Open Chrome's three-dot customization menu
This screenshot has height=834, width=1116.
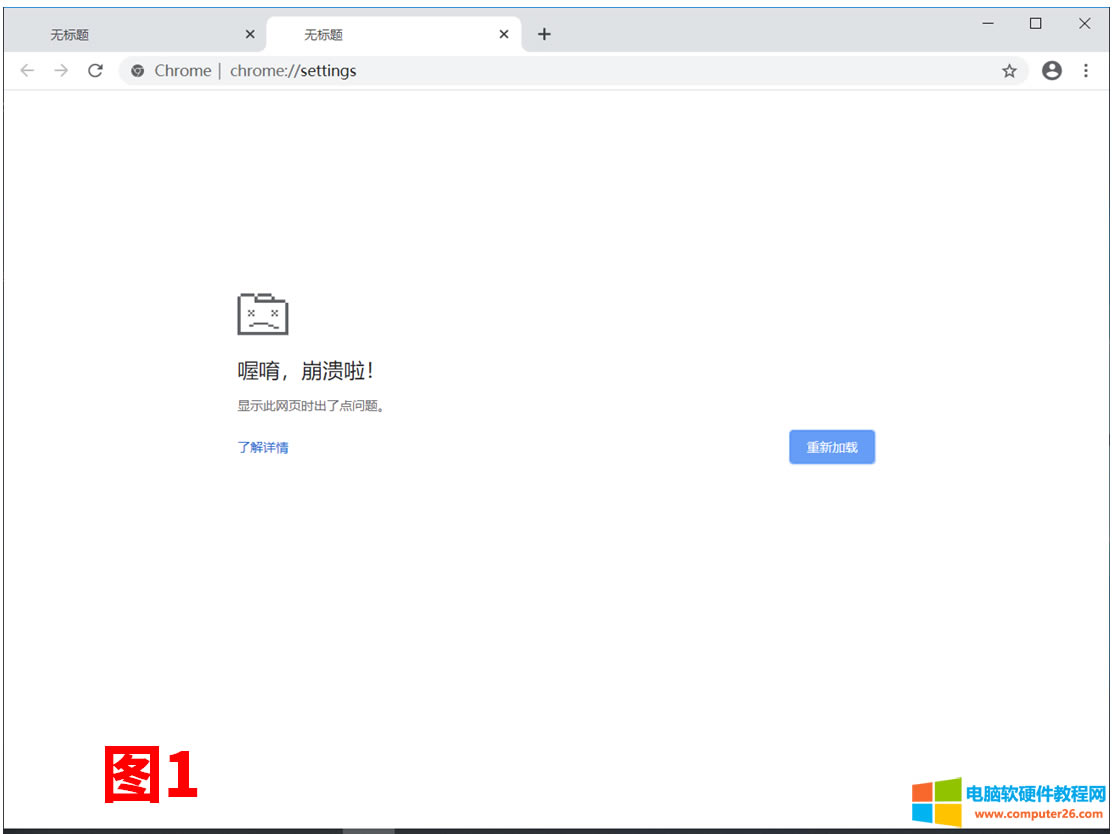[x=1086, y=70]
